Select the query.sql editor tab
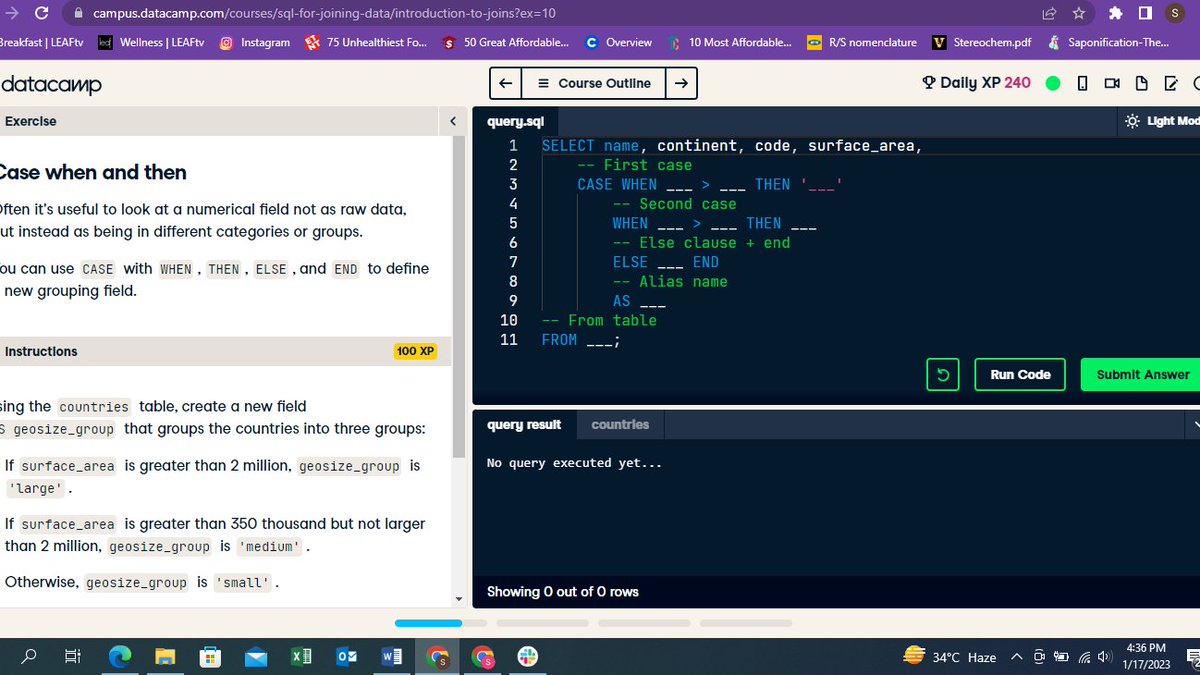This screenshot has height=675, width=1200. point(515,121)
